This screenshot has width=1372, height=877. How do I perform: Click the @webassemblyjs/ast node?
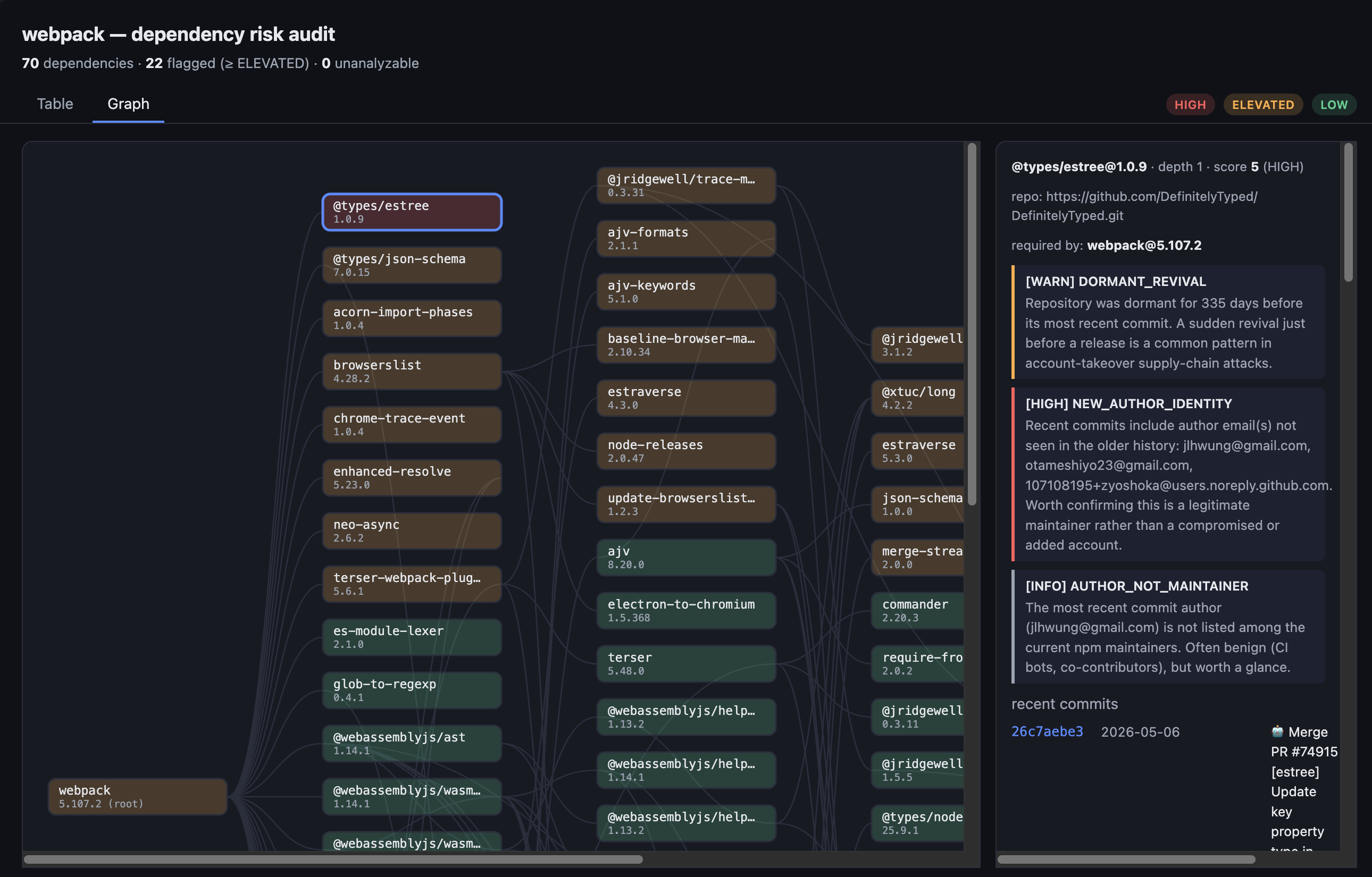412,743
